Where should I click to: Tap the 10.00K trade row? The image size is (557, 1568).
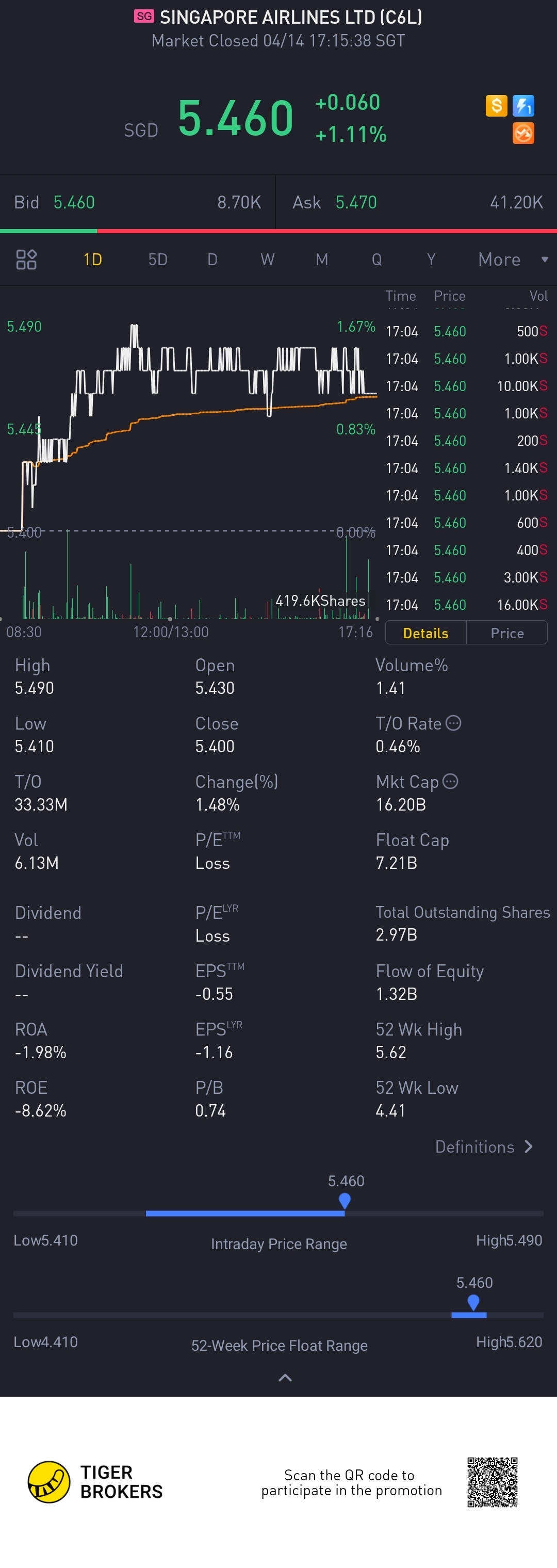pyautogui.click(x=466, y=386)
